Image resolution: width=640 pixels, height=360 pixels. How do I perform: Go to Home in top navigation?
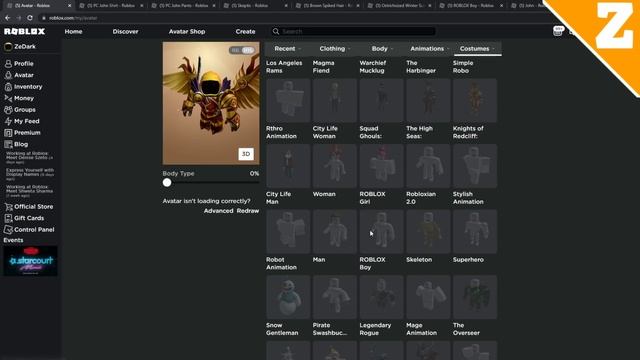tap(73, 31)
